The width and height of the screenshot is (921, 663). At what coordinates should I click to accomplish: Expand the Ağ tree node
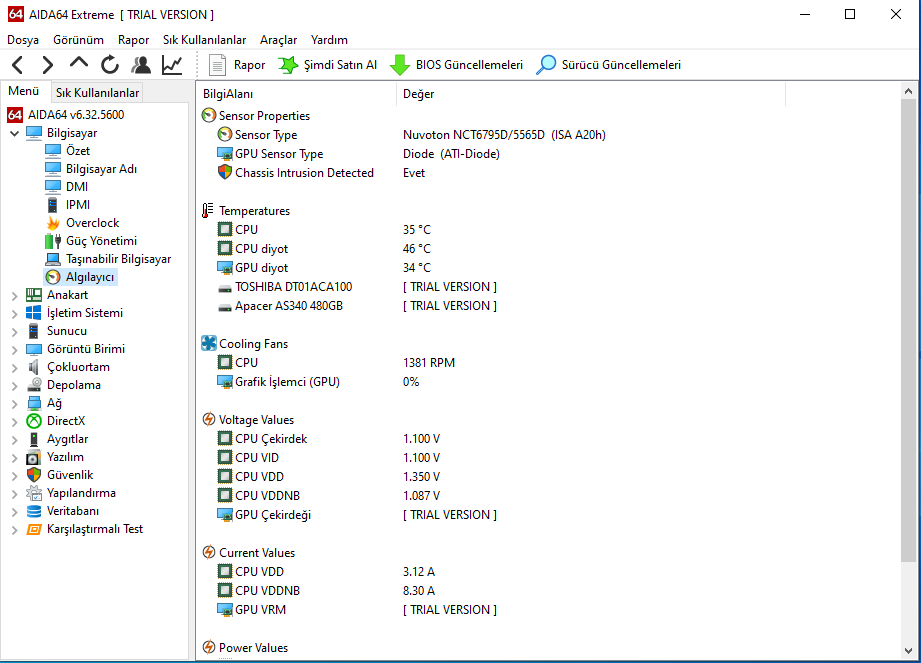[15, 404]
